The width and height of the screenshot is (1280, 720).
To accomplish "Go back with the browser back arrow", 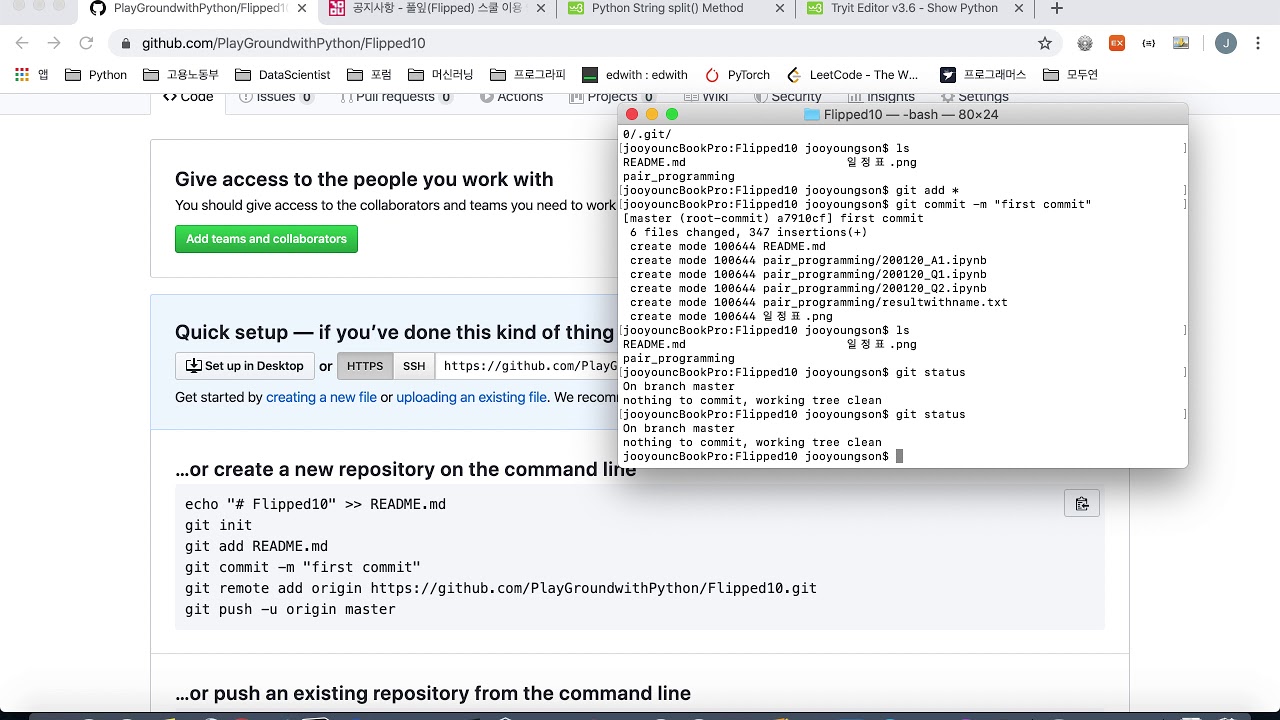I will coord(22,43).
